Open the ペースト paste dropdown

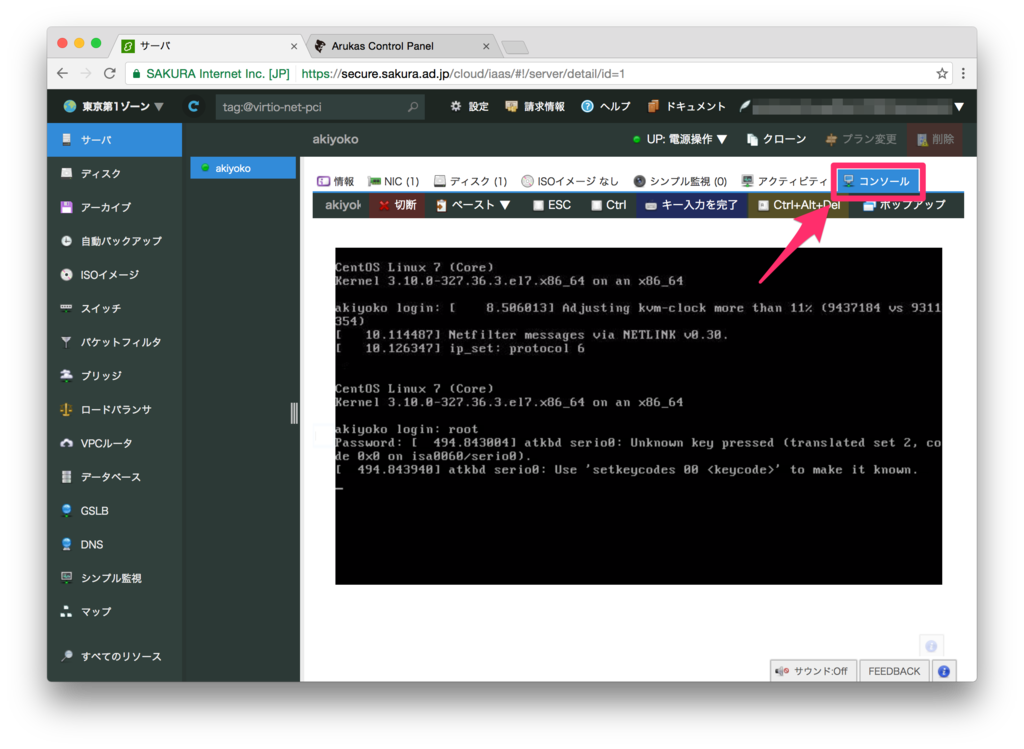click(x=473, y=205)
